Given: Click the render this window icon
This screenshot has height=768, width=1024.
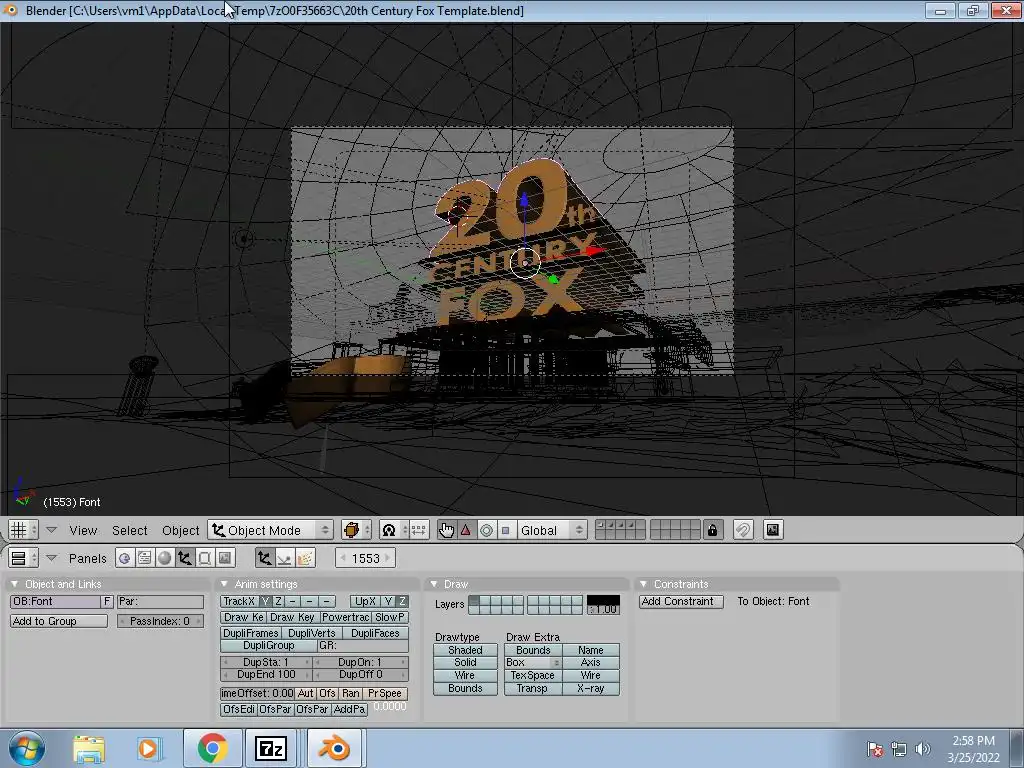Looking at the screenshot, I should pos(773,530).
